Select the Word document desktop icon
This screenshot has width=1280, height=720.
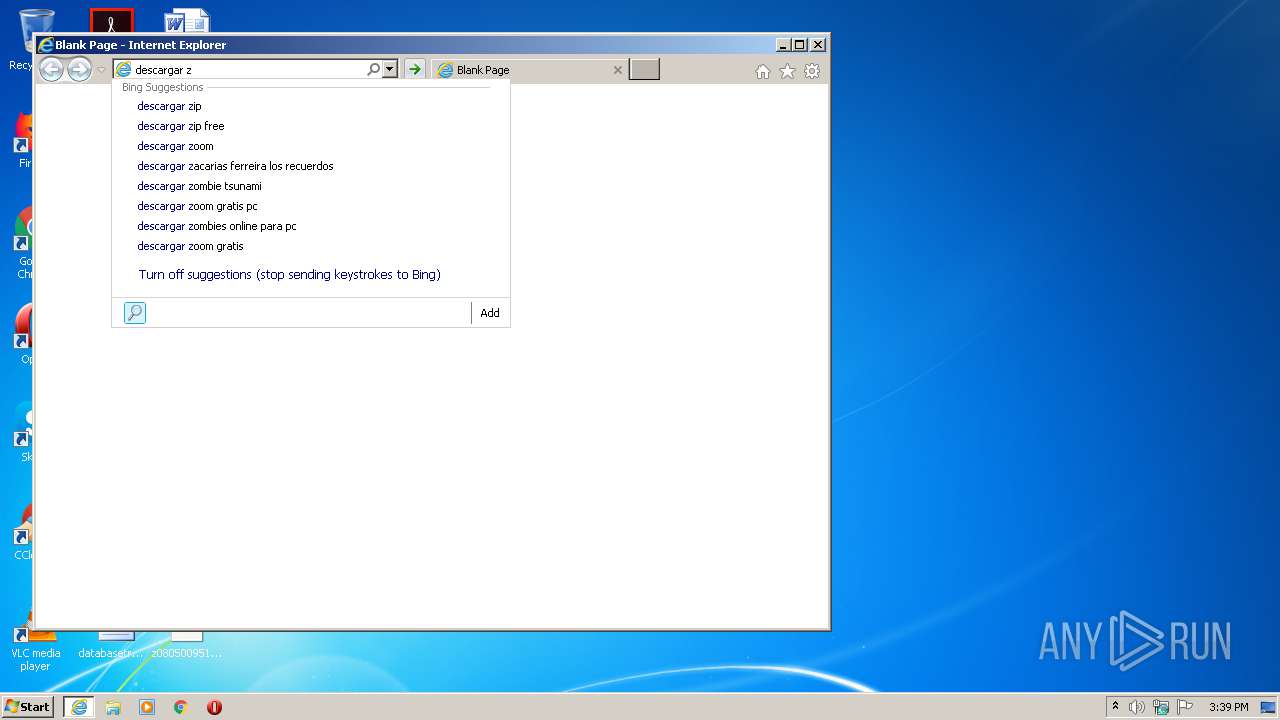(x=187, y=20)
